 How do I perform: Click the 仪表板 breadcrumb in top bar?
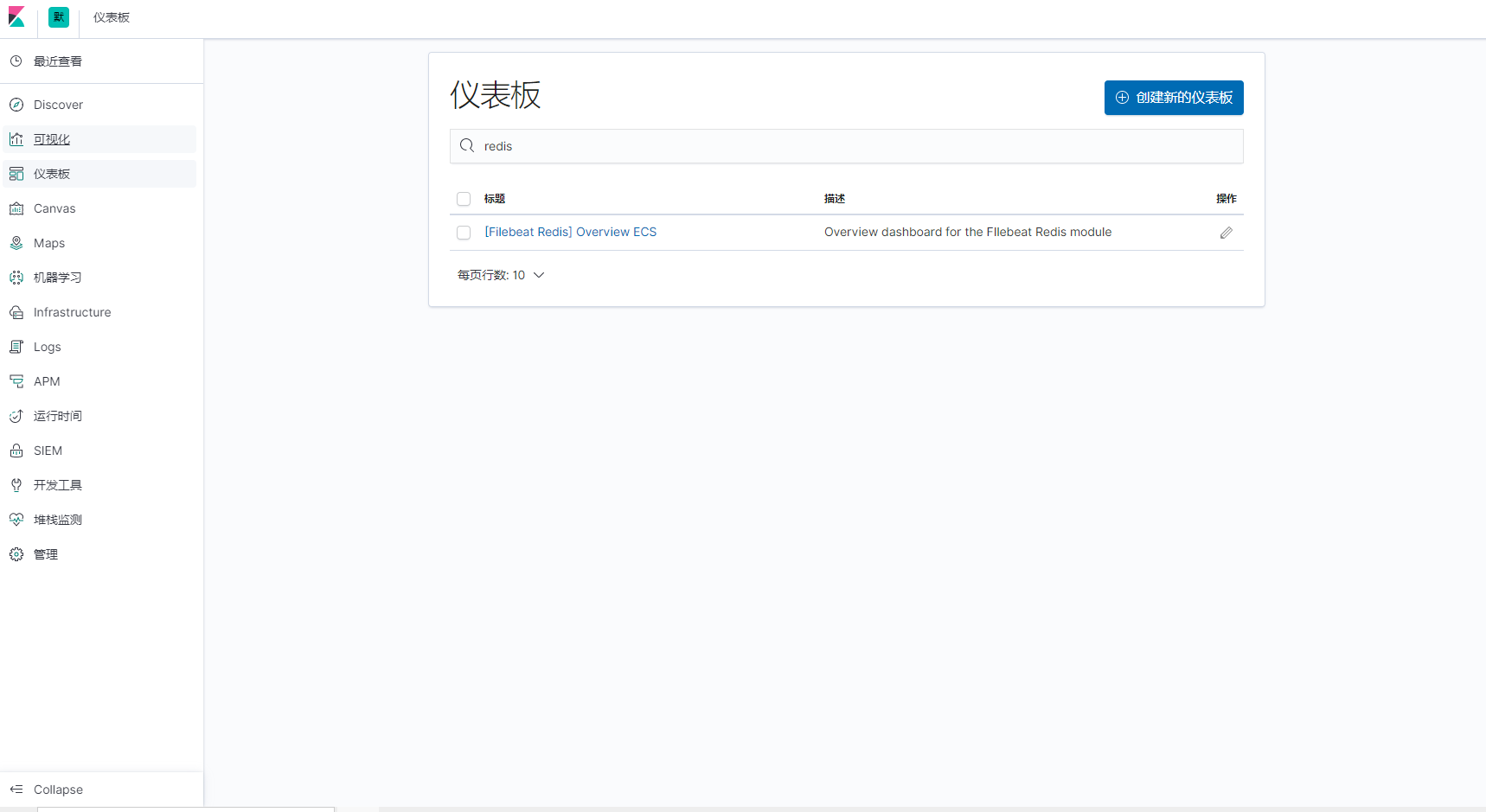(x=112, y=17)
